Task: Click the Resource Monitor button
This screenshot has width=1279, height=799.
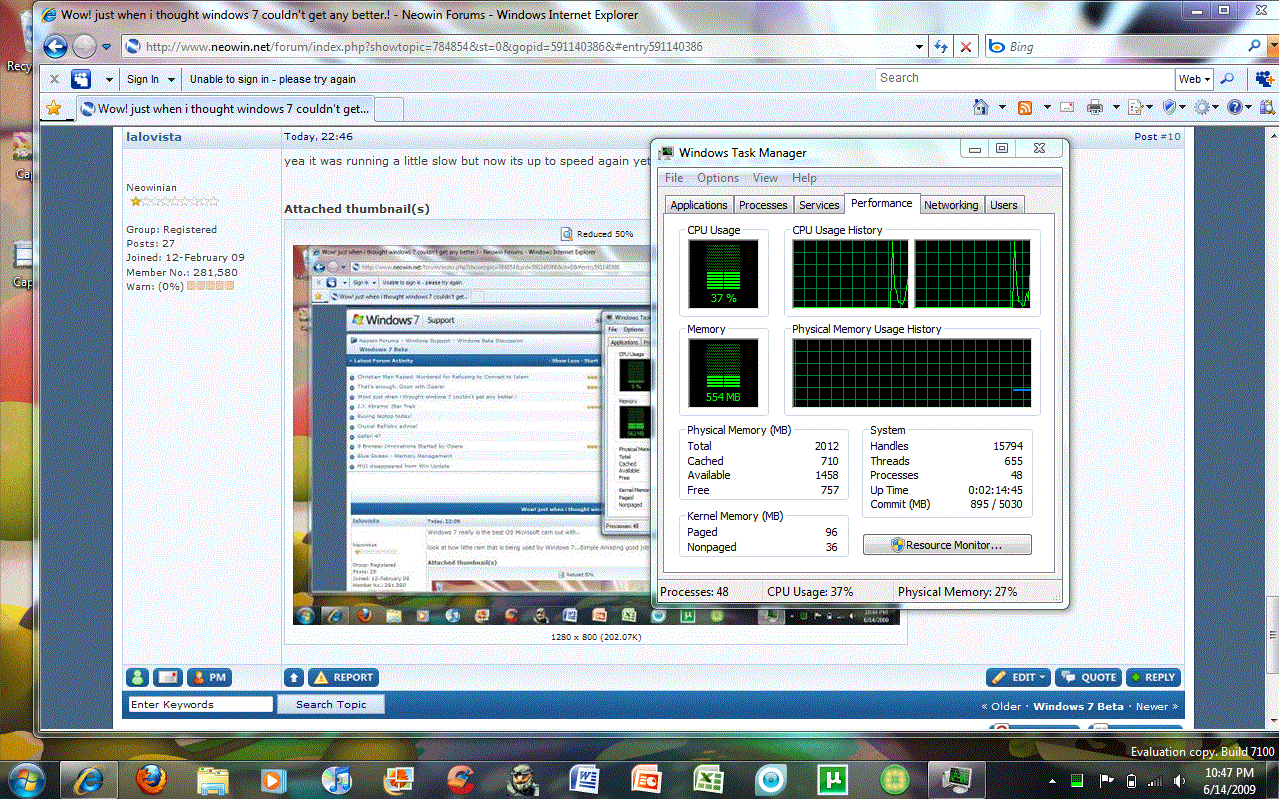Action: 947,545
